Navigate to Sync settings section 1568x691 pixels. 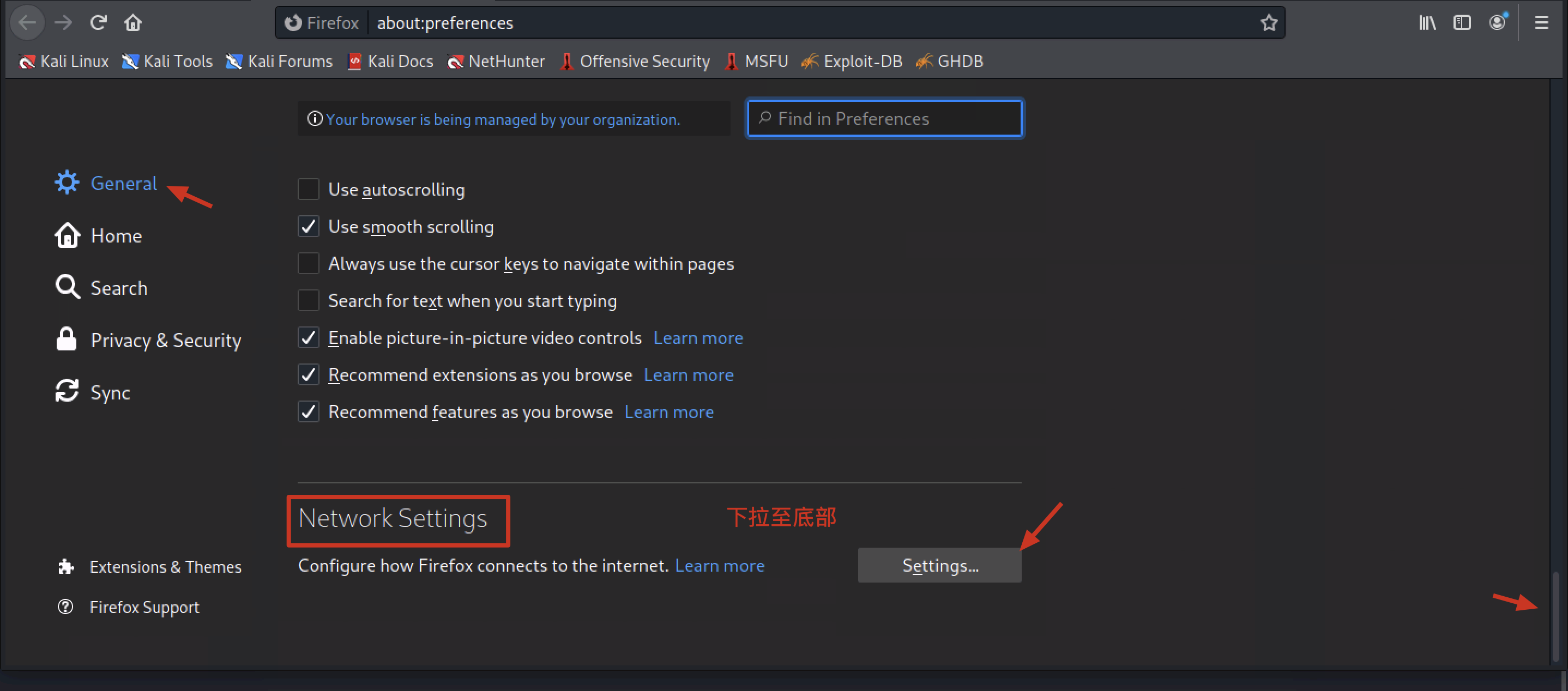coord(111,391)
